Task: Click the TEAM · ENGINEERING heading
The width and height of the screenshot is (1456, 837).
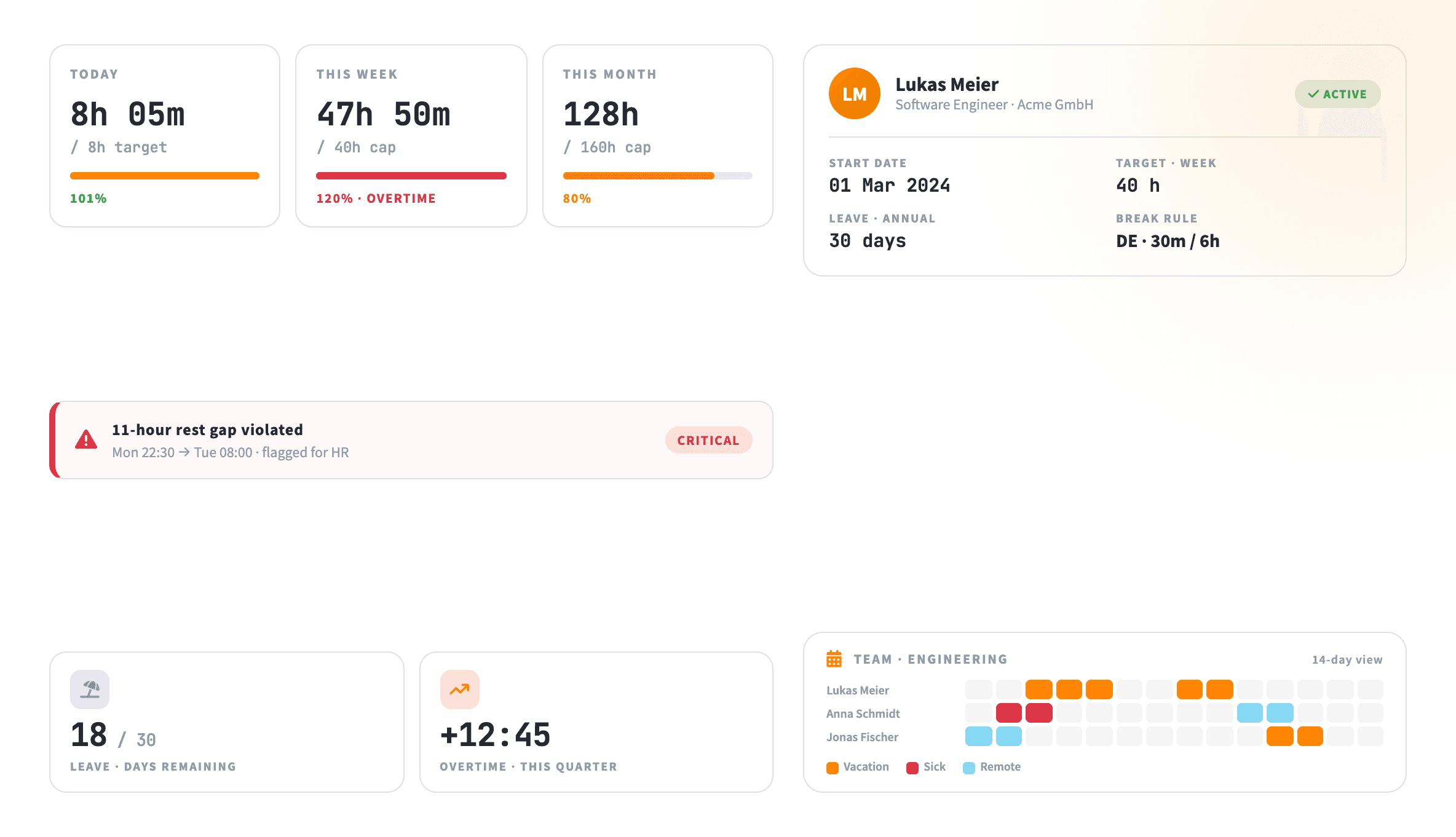Action: (930, 659)
